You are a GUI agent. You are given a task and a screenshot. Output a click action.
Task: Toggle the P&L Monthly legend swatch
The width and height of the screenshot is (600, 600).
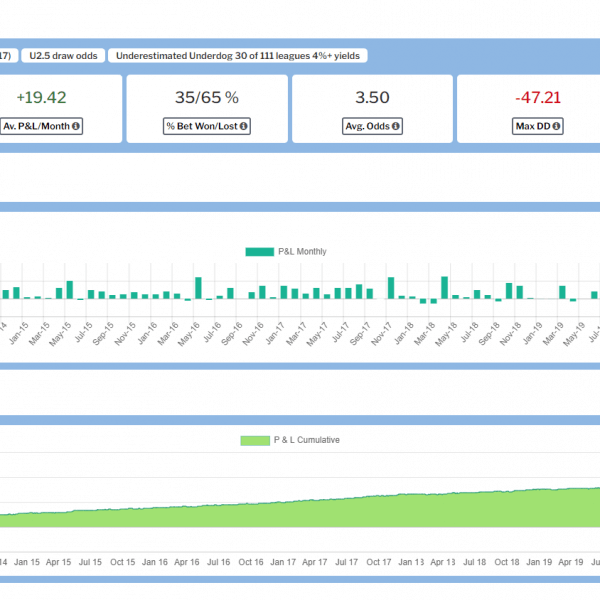click(x=260, y=252)
